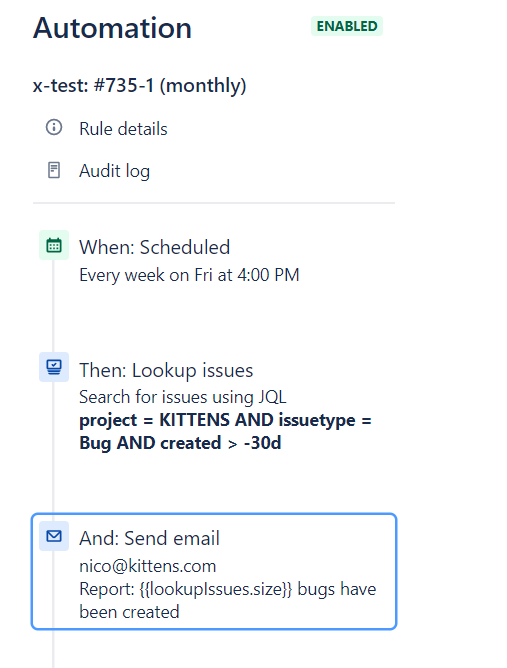The width and height of the screenshot is (507, 668).
Task: Click connector line below the Send email step
Action: [53, 648]
